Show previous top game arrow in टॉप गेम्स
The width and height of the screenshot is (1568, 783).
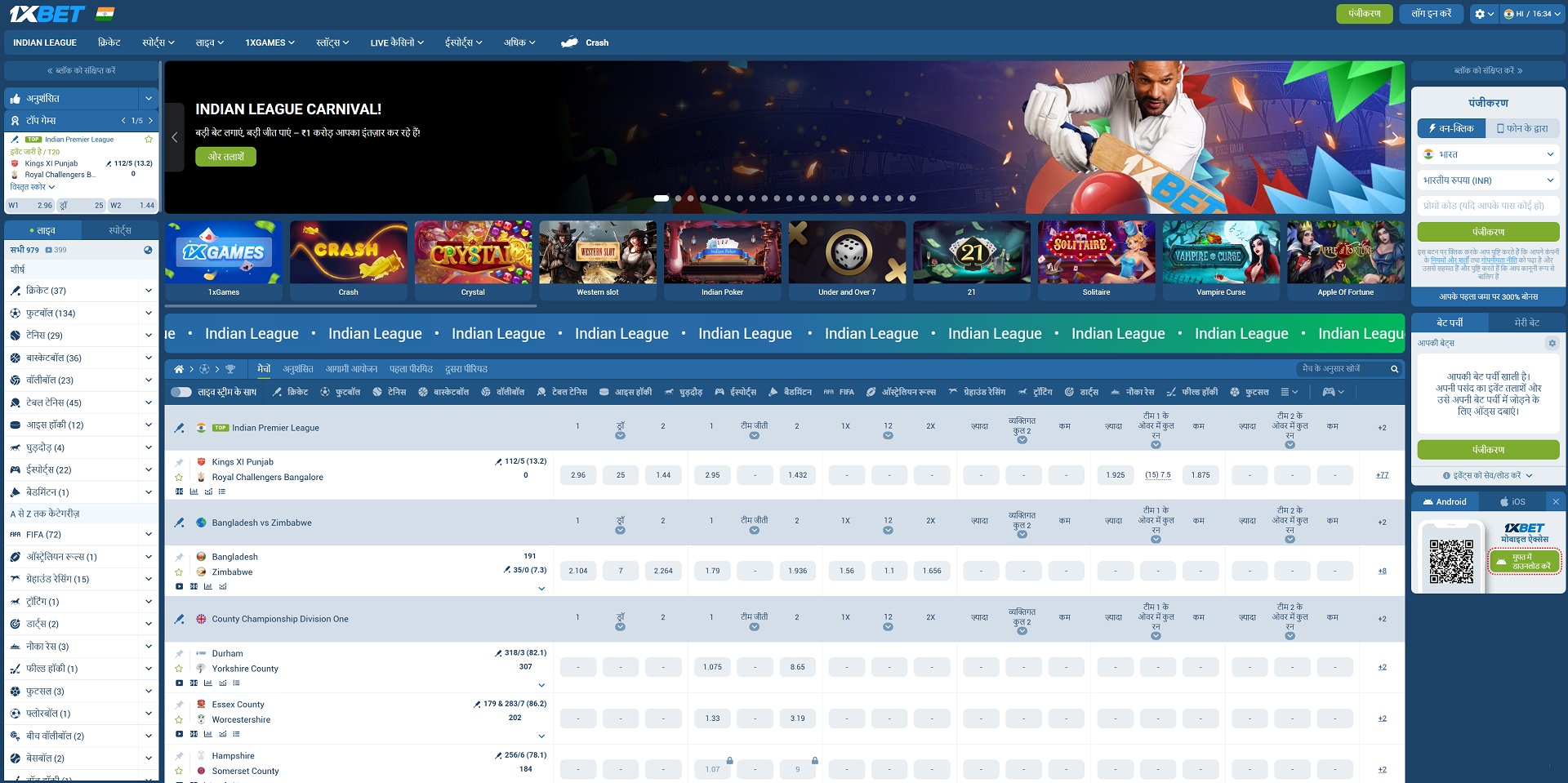point(123,120)
